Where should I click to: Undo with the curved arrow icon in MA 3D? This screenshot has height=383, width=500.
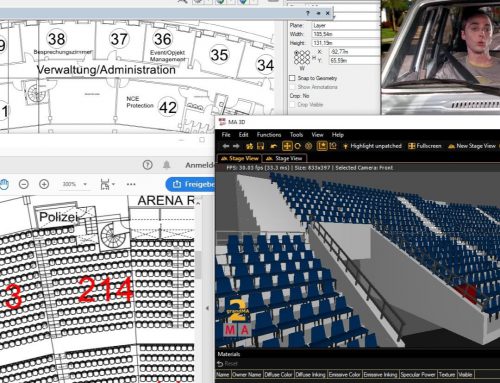point(274,146)
